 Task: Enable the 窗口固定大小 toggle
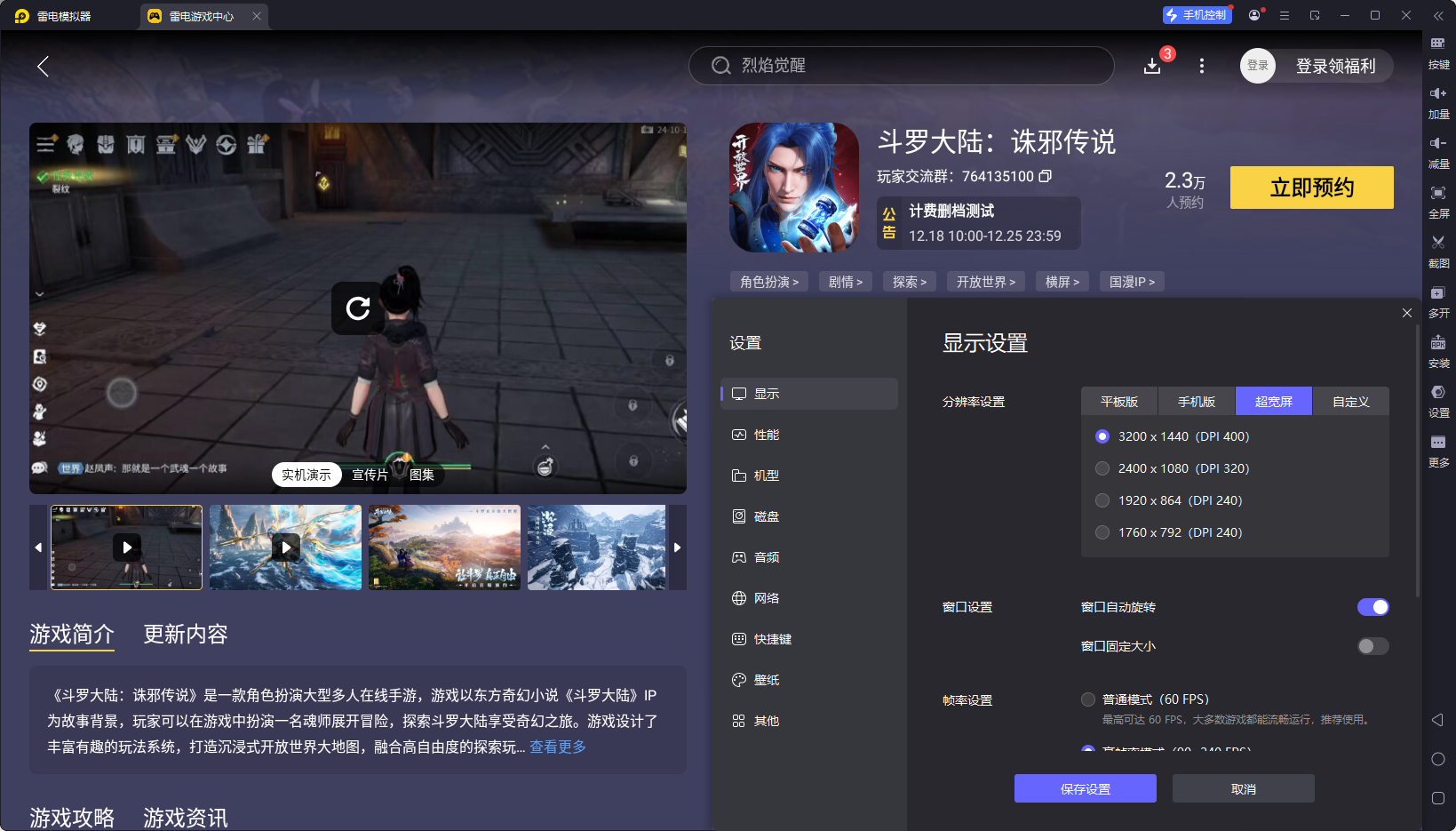1372,646
